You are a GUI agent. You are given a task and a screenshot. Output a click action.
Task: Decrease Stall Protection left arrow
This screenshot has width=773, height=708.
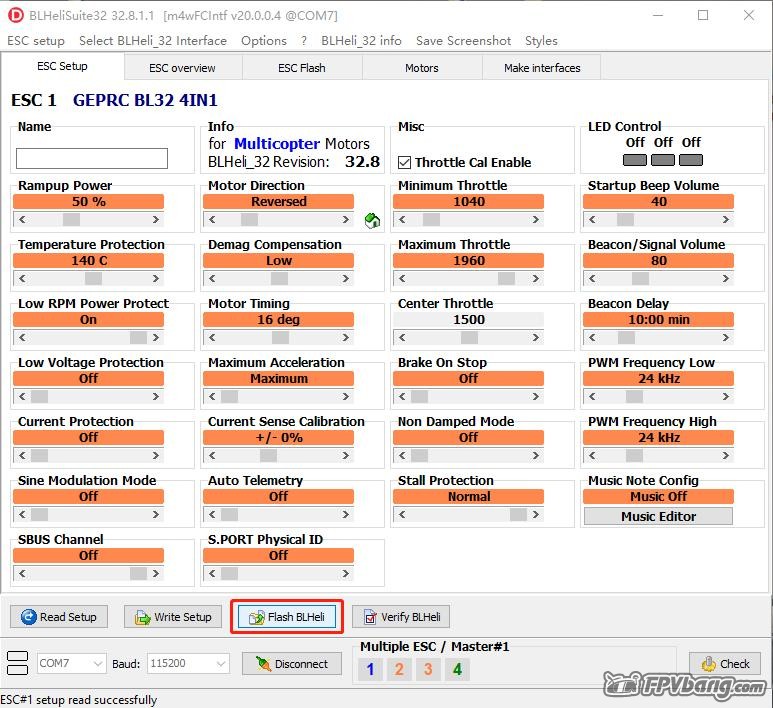pyautogui.click(x=402, y=515)
